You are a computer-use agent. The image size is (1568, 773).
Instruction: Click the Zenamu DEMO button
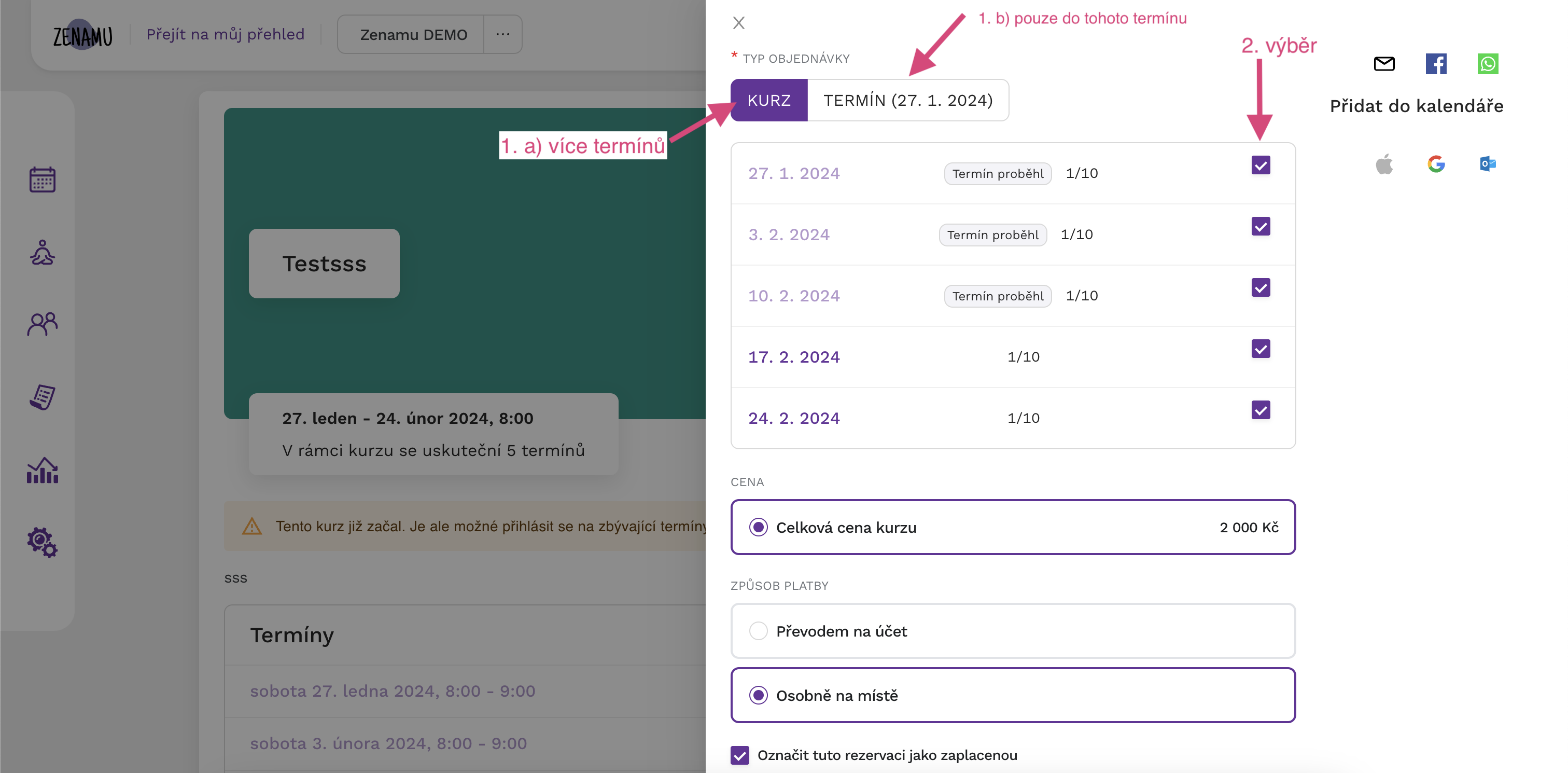[x=414, y=34]
